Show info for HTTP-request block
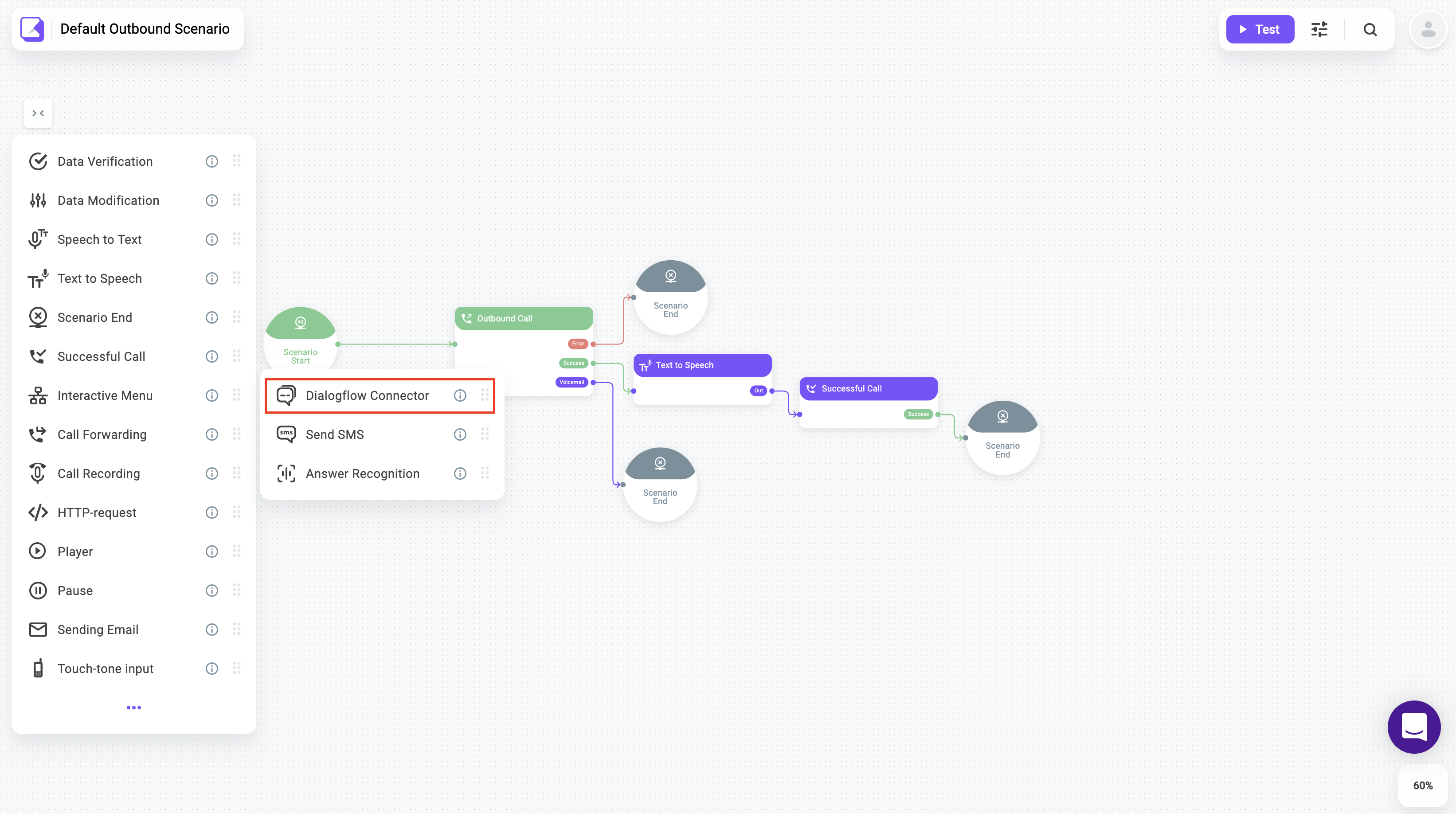 point(212,513)
